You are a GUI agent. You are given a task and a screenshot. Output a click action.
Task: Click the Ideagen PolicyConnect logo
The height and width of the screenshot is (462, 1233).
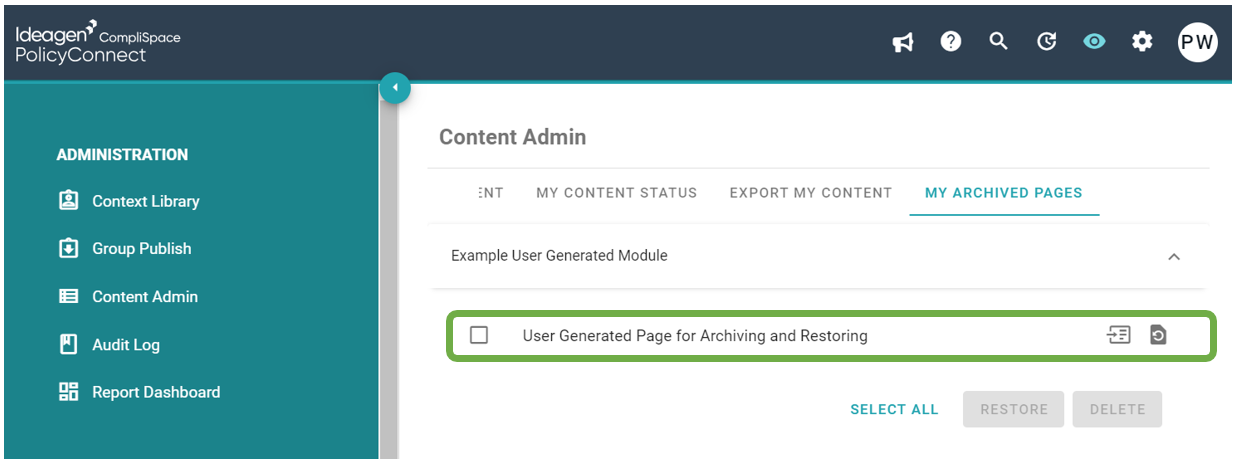point(97,42)
